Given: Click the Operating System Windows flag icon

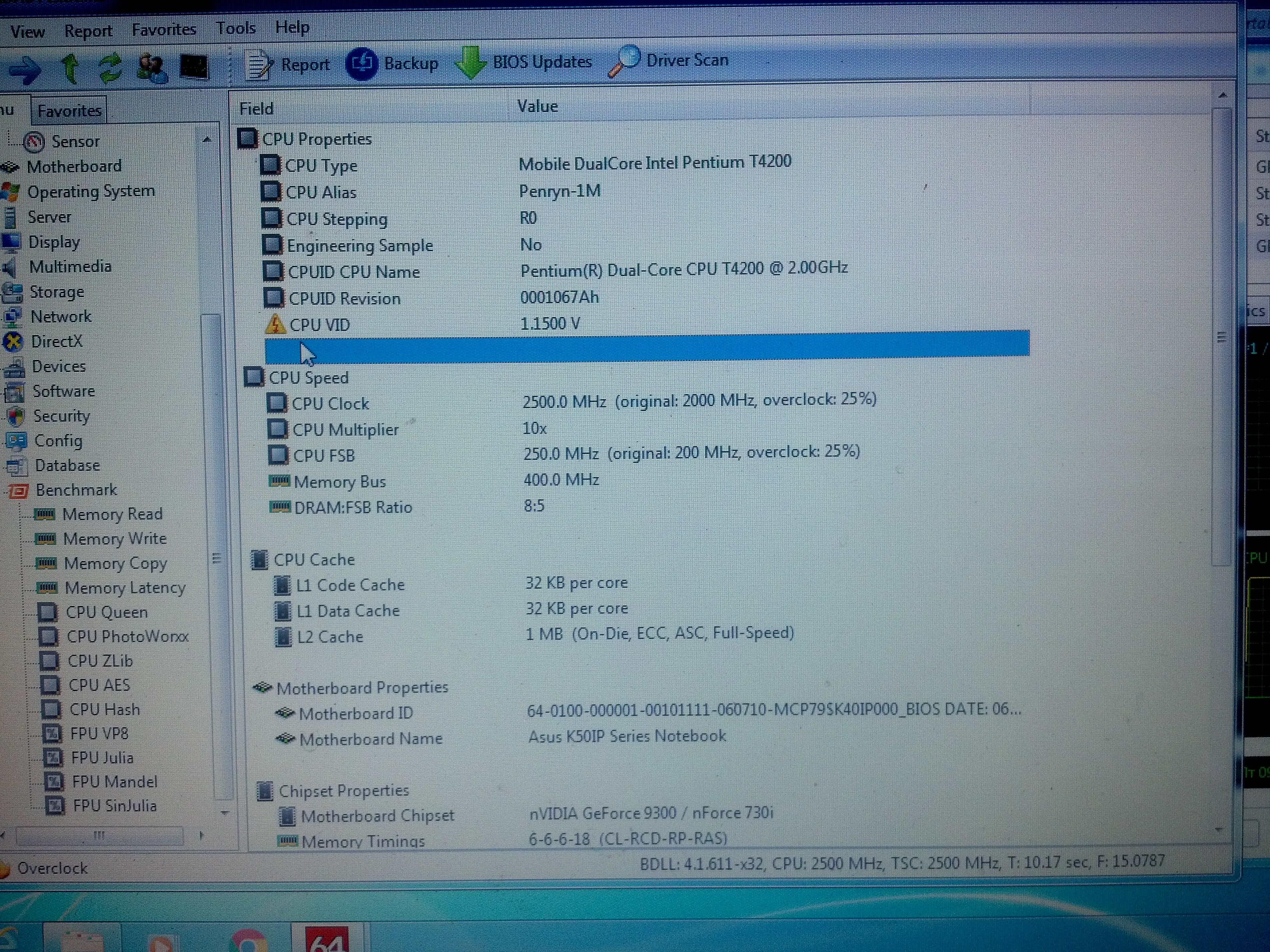Looking at the screenshot, I should 10,192.
